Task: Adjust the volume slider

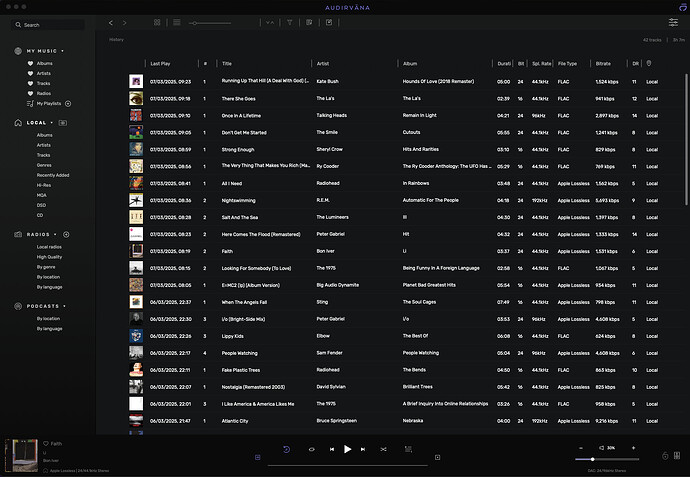Action: tap(607, 459)
